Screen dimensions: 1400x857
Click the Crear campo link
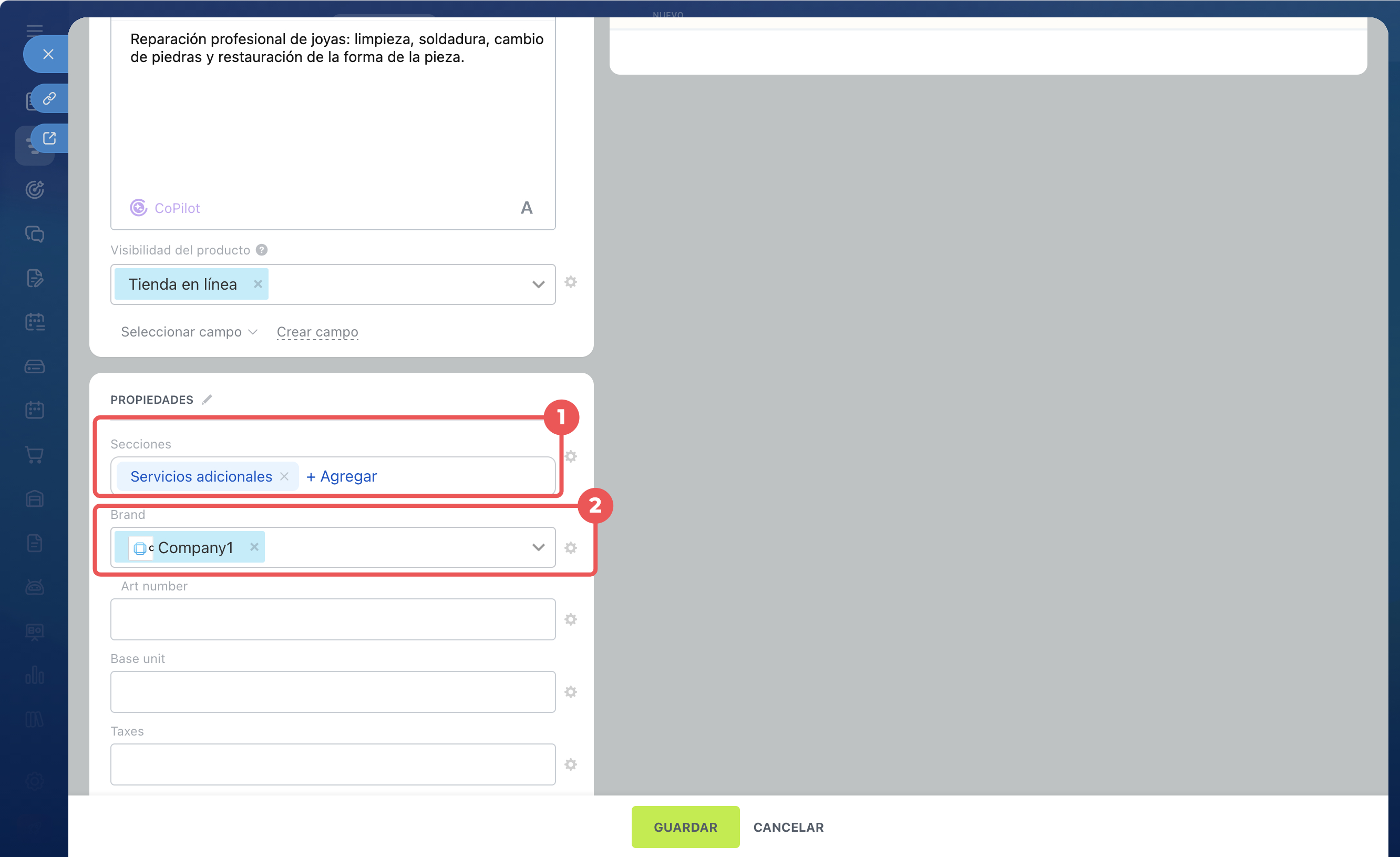317,332
